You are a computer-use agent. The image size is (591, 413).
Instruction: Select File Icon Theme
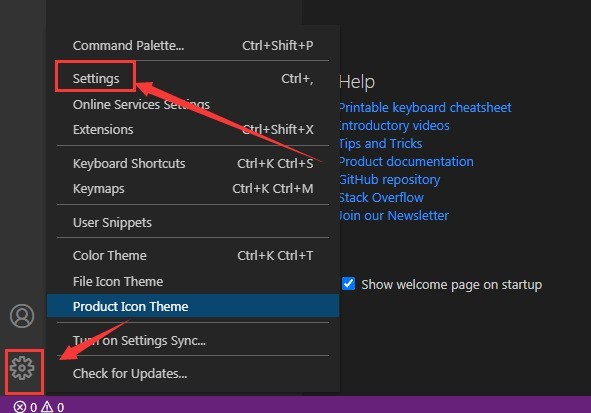click(193, 281)
